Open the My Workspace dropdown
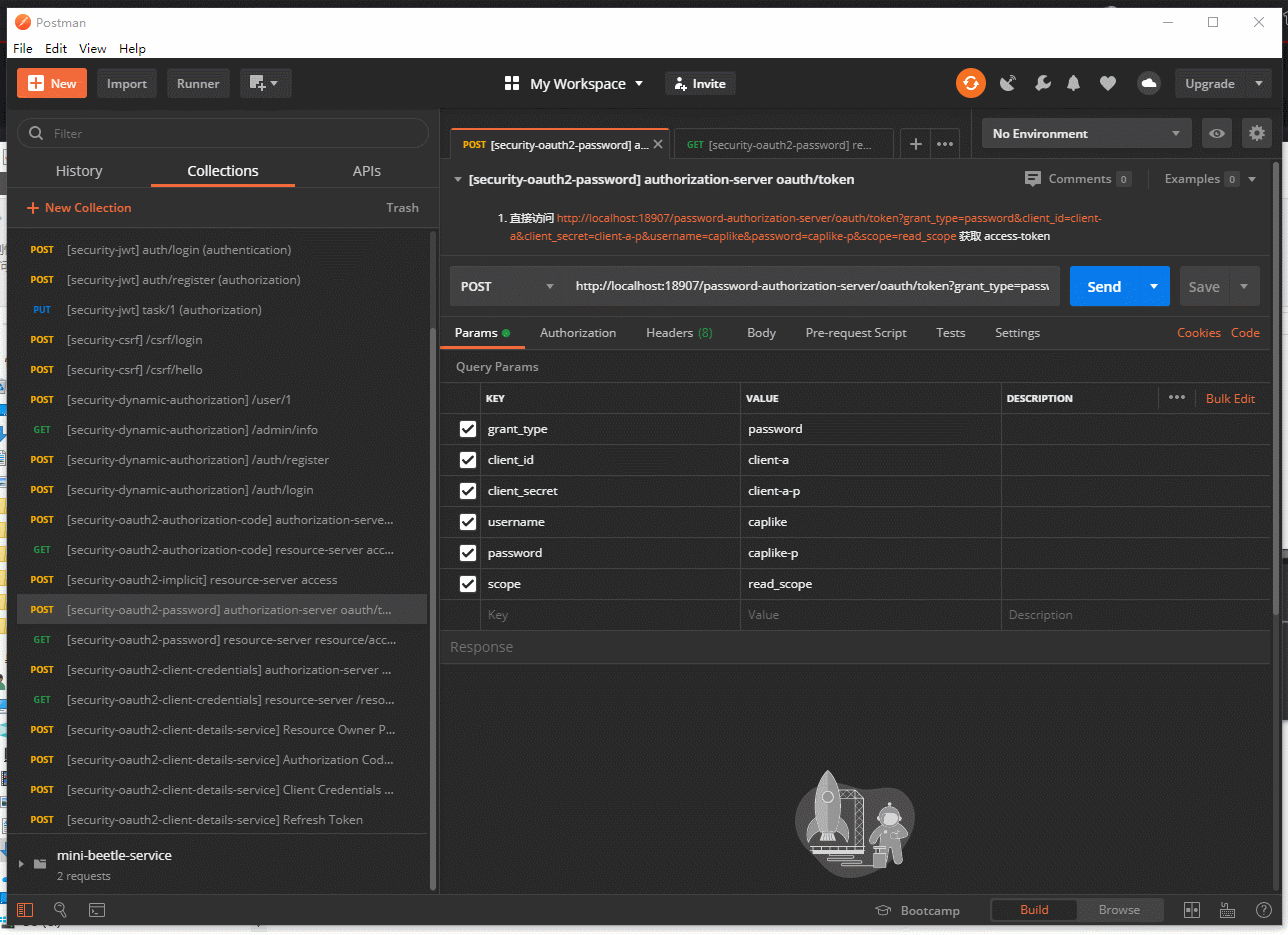1288x935 pixels. [x=587, y=84]
